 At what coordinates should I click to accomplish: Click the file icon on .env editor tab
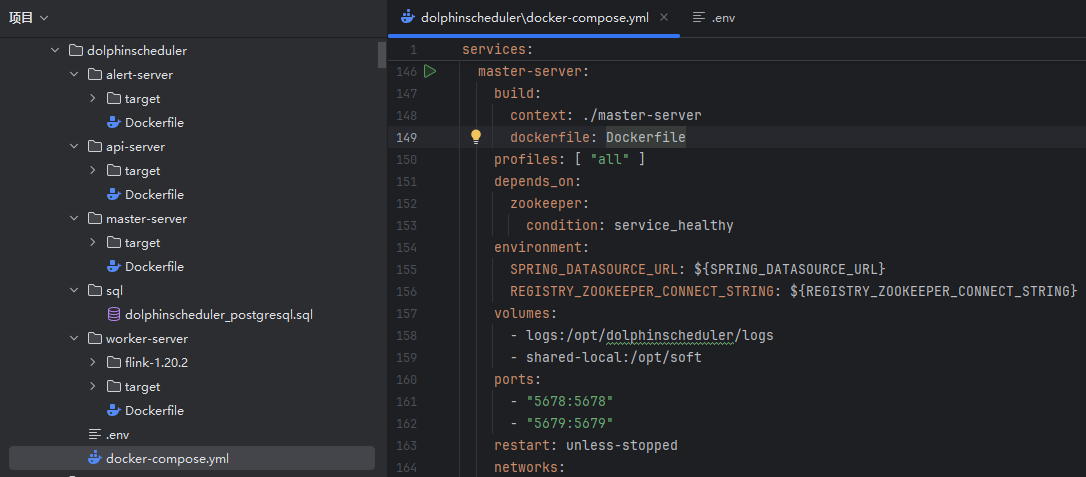(699, 17)
